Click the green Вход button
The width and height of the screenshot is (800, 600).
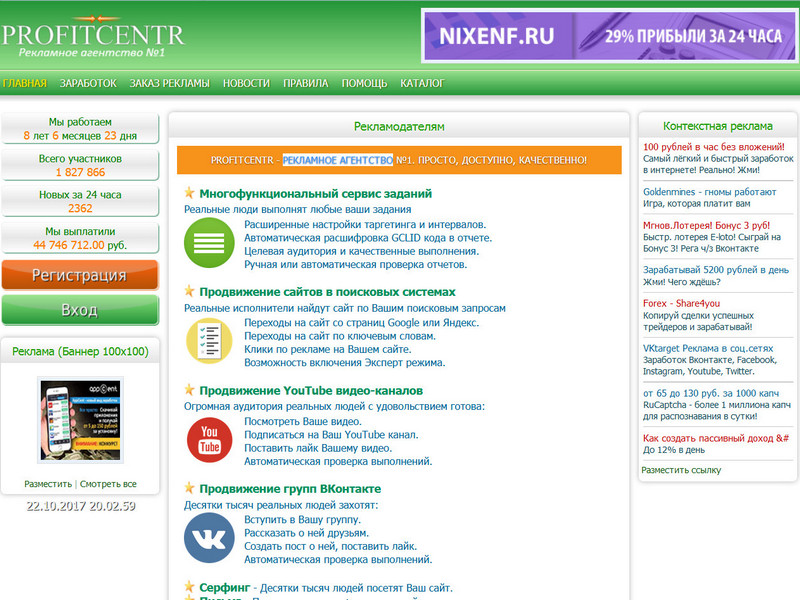(x=80, y=310)
